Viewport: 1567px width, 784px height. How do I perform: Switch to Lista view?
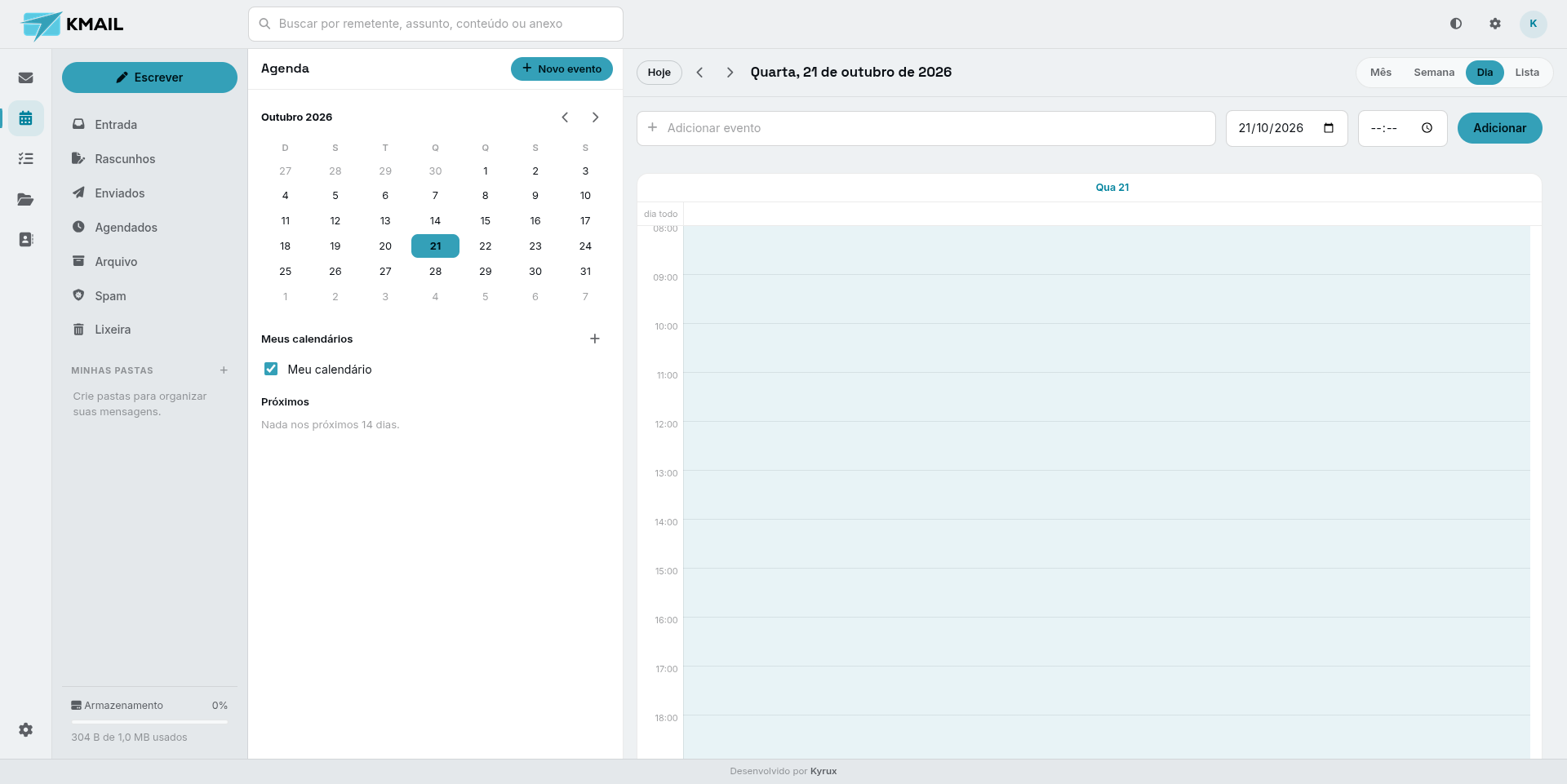pos(1527,73)
